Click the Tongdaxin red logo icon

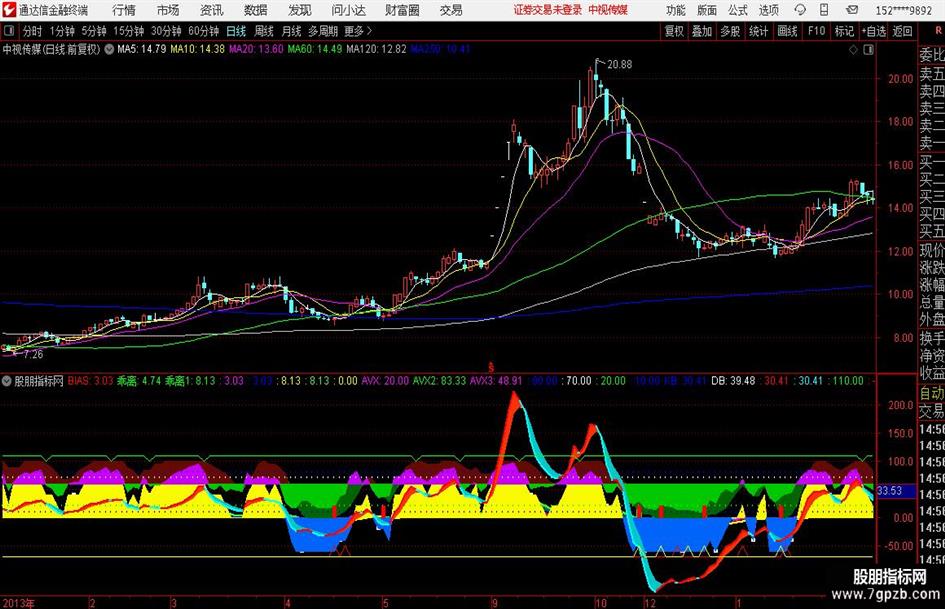click(x=9, y=10)
